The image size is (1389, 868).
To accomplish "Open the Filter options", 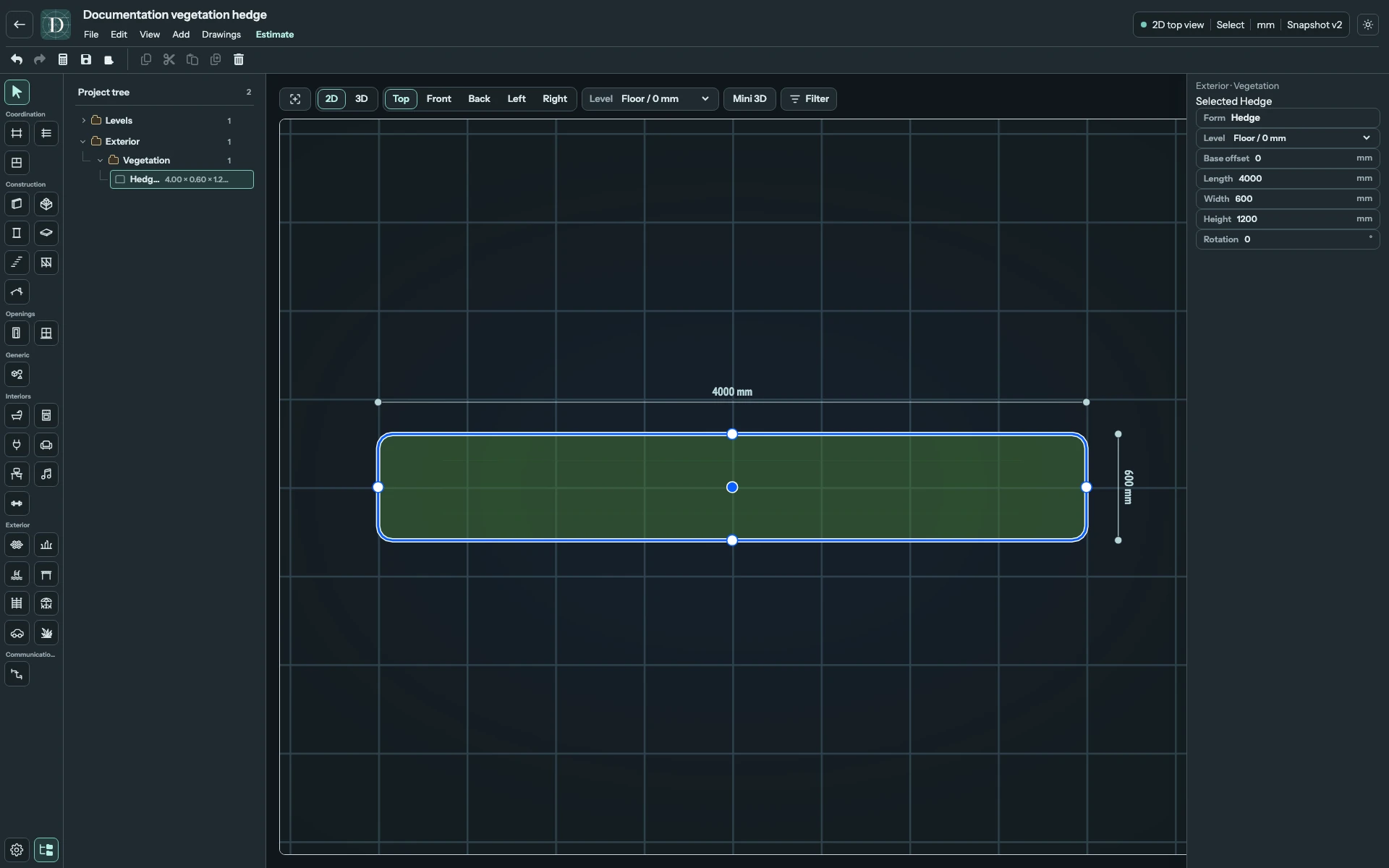I will [809, 99].
